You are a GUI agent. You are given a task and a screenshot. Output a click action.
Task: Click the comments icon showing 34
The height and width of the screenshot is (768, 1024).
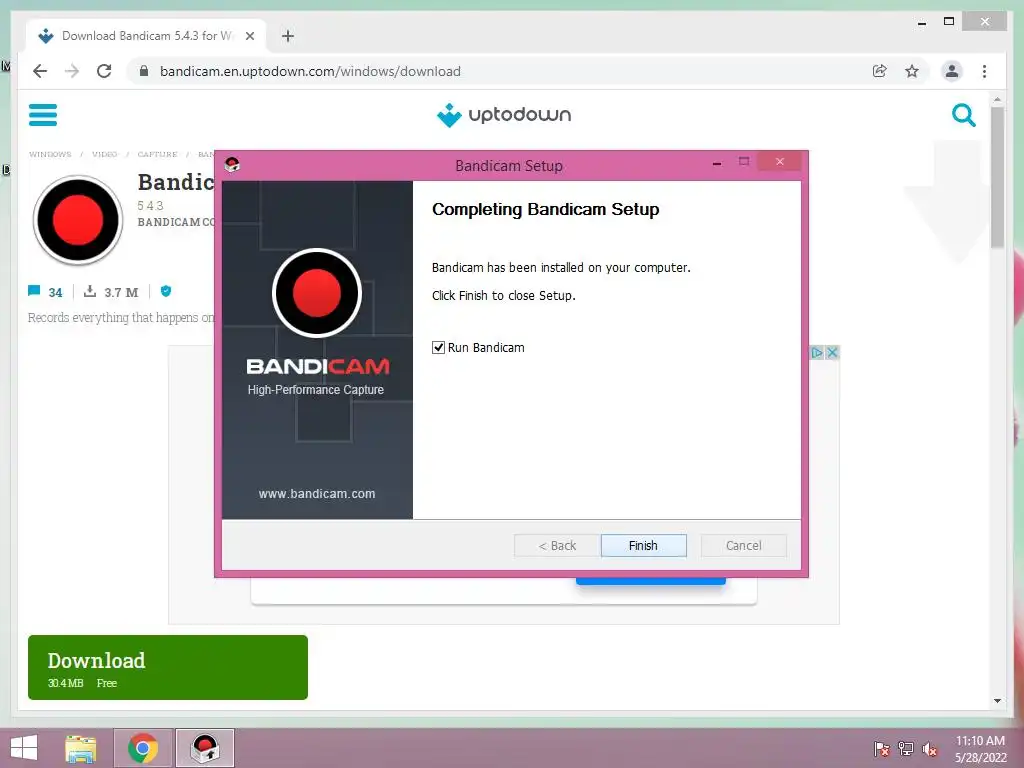34,291
